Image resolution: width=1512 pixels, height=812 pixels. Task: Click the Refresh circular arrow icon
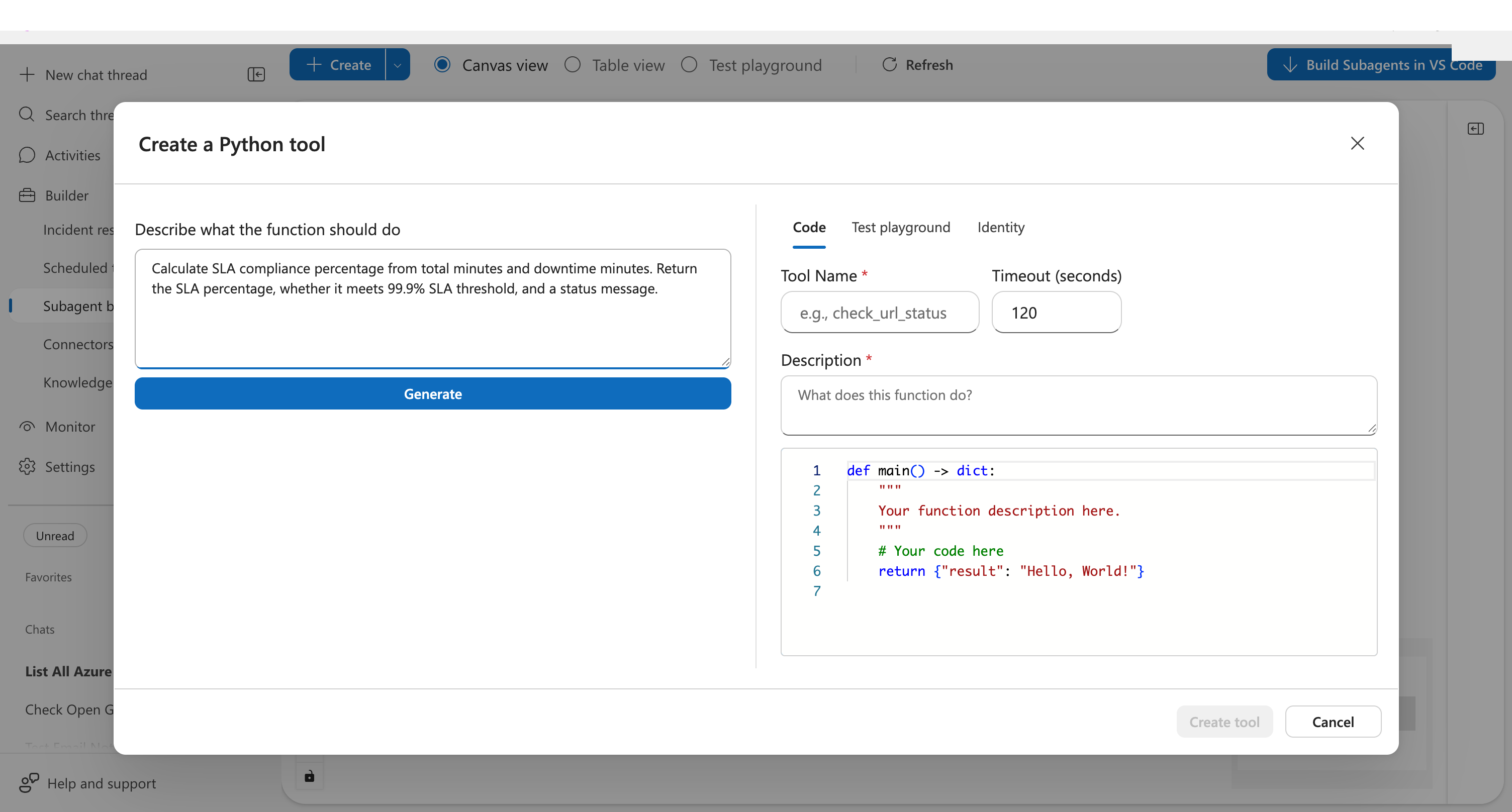889,64
